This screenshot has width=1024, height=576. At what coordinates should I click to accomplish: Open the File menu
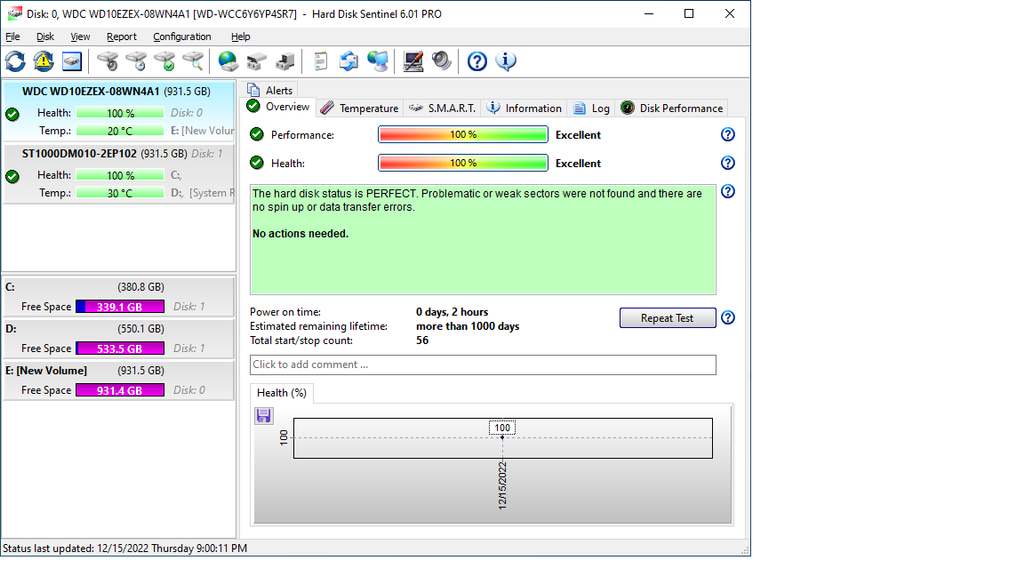[12, 37]
